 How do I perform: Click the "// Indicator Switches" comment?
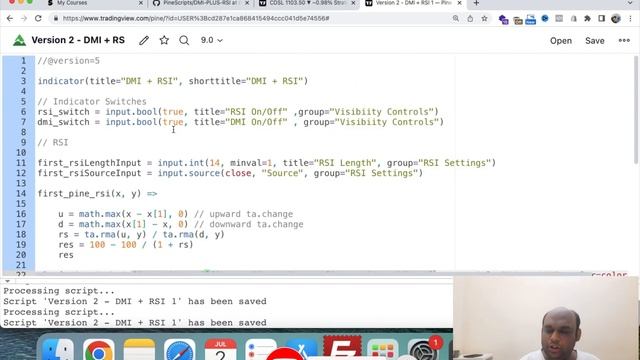click(x=92, y=102)
